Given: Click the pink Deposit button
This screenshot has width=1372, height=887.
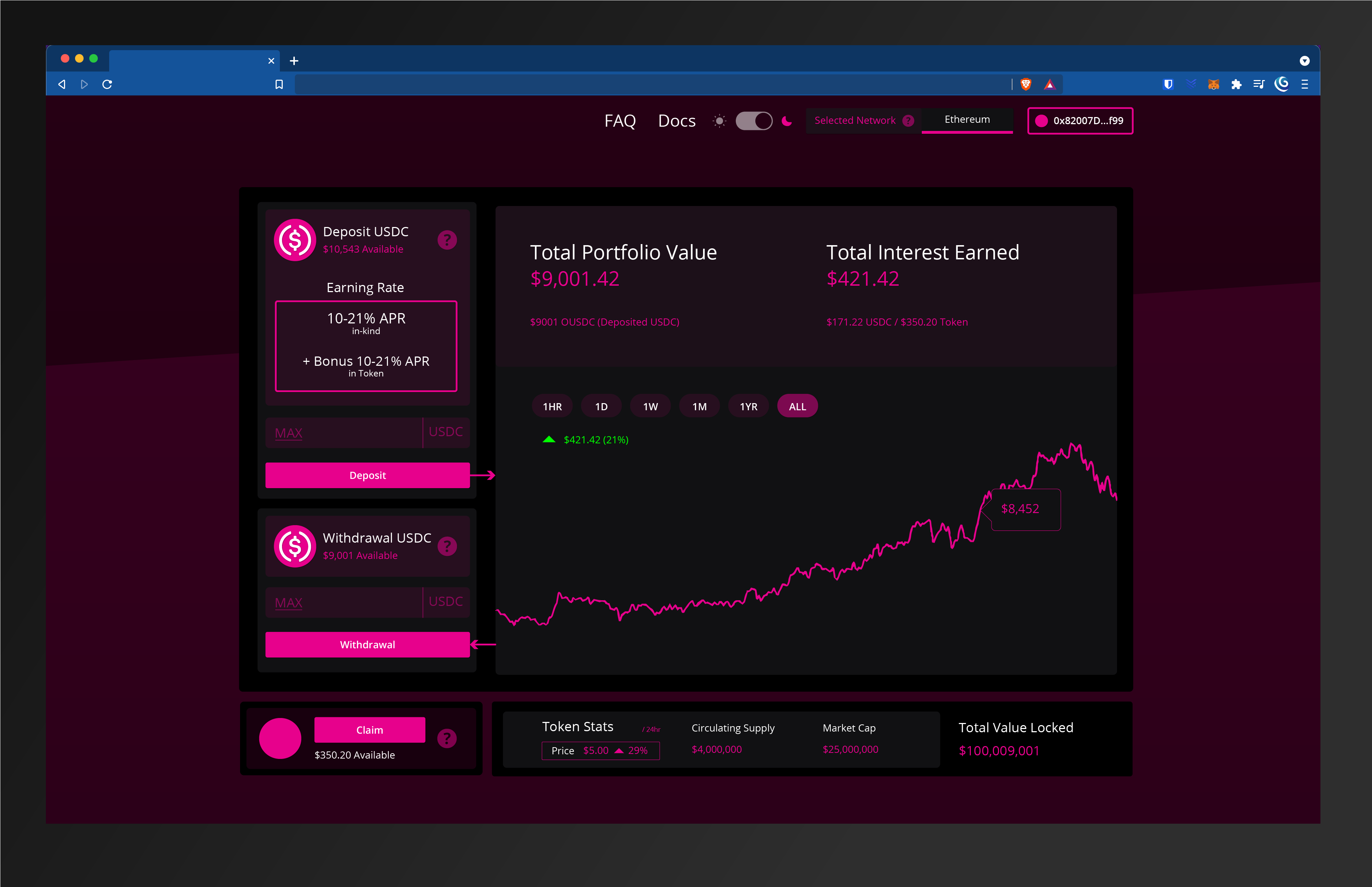Looking at the screenshot, I should (x=367, y=475).
